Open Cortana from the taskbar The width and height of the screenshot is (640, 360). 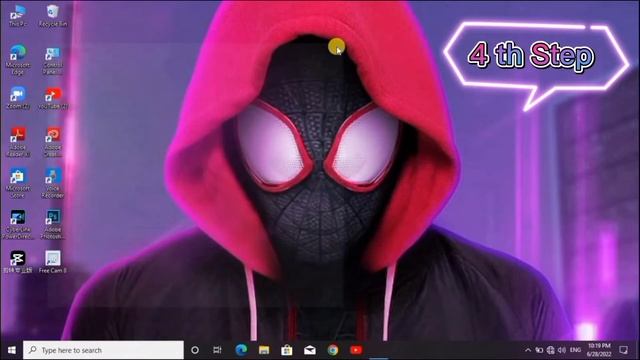(x=195, y=350)
